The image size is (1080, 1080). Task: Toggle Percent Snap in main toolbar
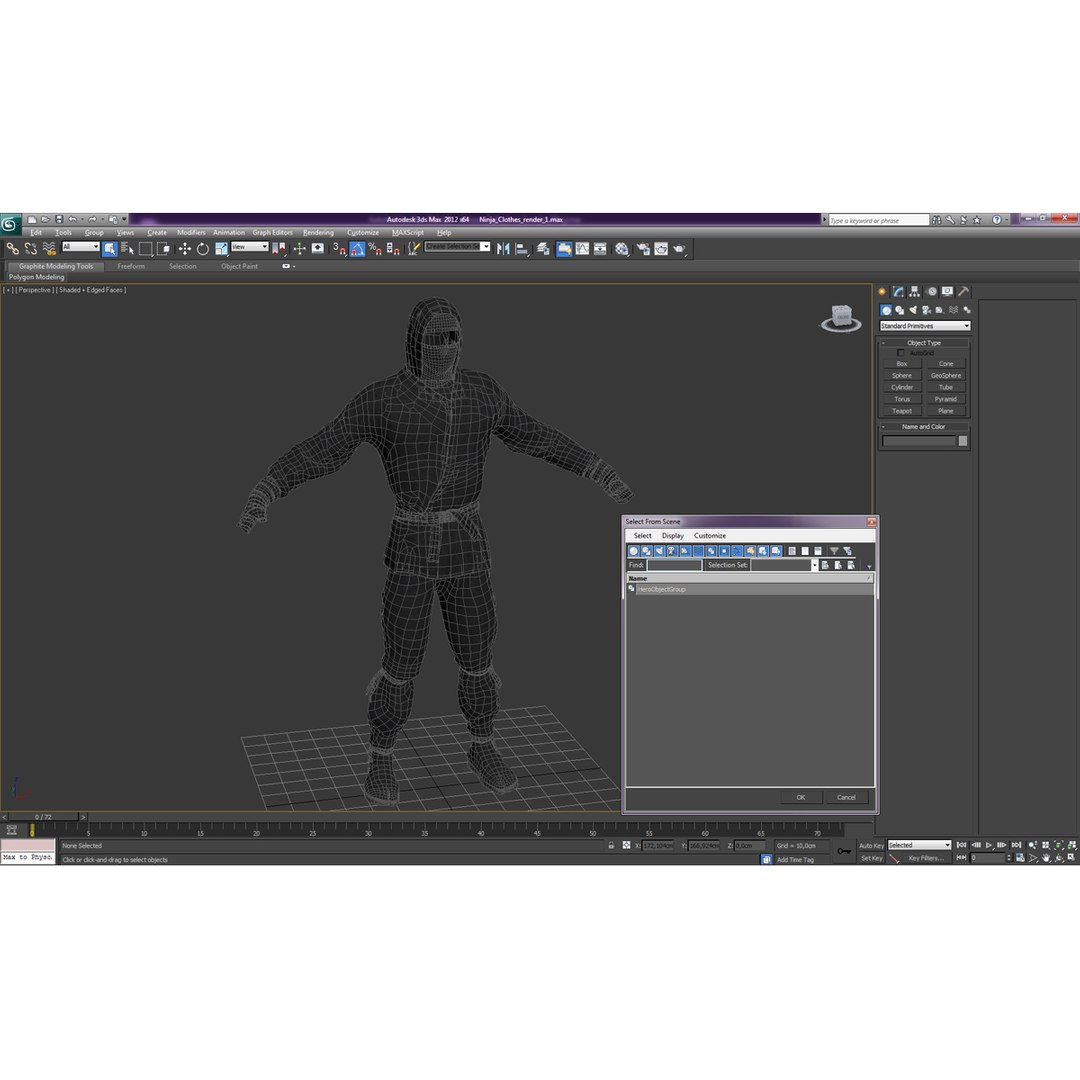pos(375,249)
